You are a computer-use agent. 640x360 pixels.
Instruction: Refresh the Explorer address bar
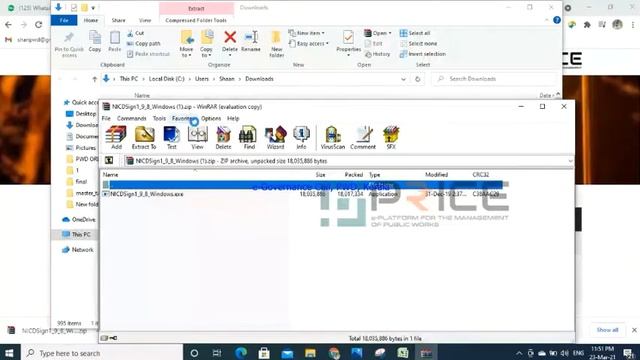418,79
